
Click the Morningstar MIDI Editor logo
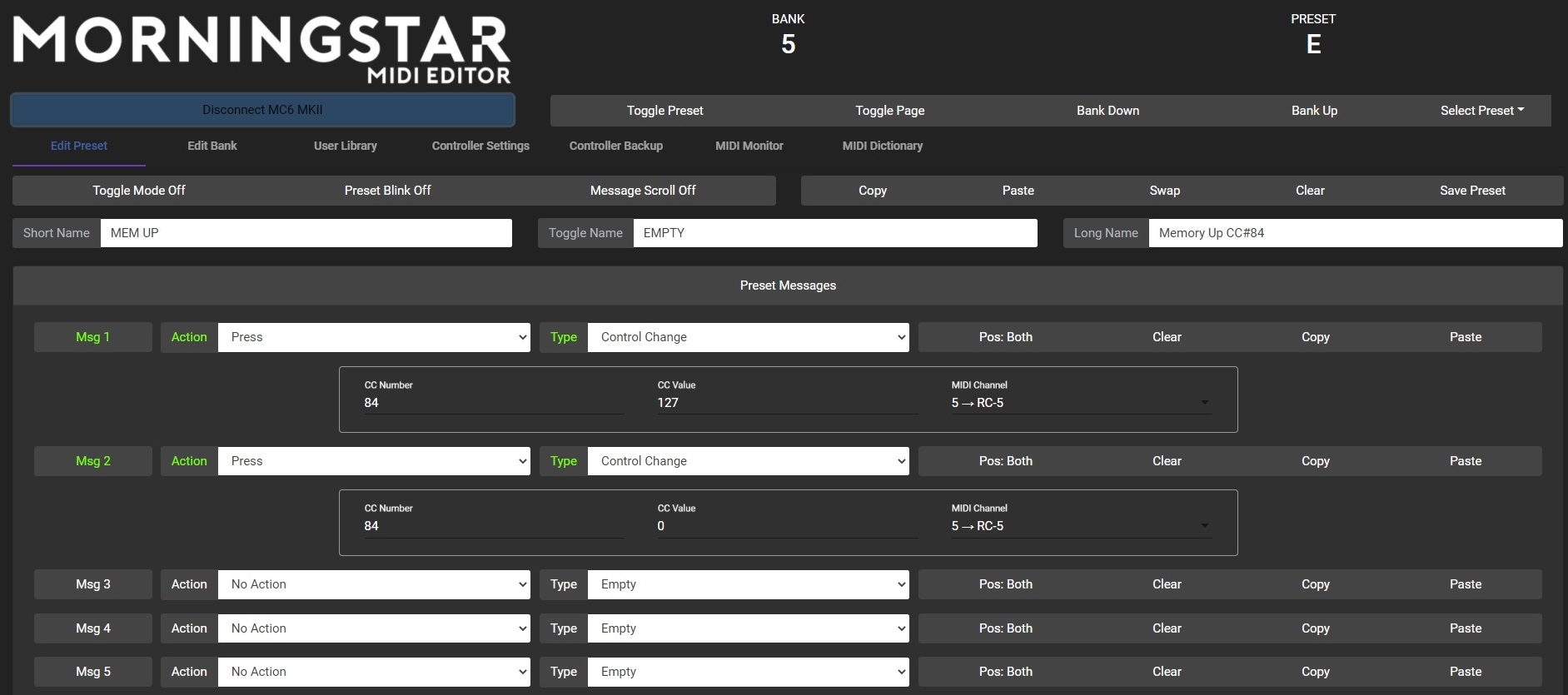tap(262, 48)
